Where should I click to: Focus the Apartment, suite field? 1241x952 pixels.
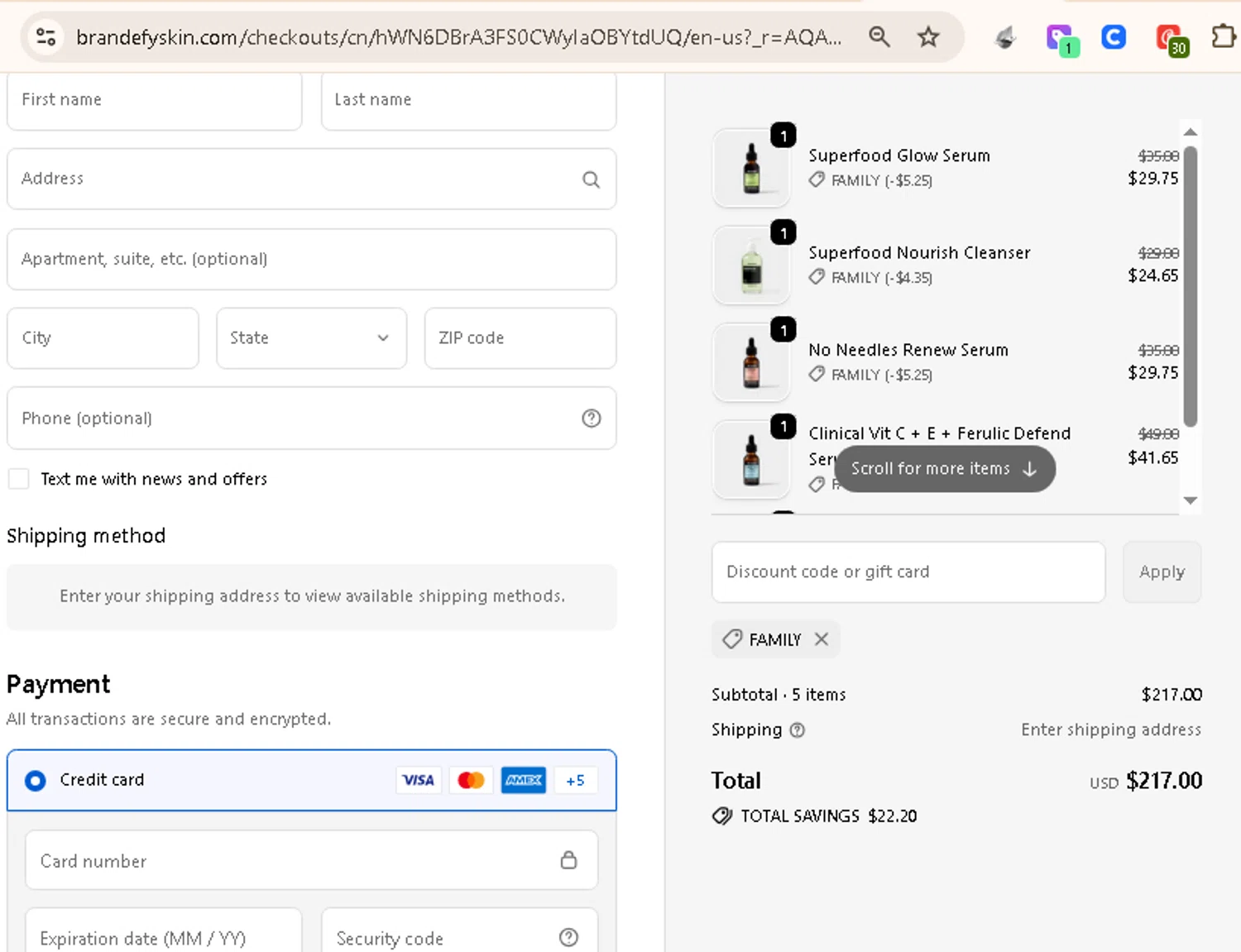coord(311,259)
